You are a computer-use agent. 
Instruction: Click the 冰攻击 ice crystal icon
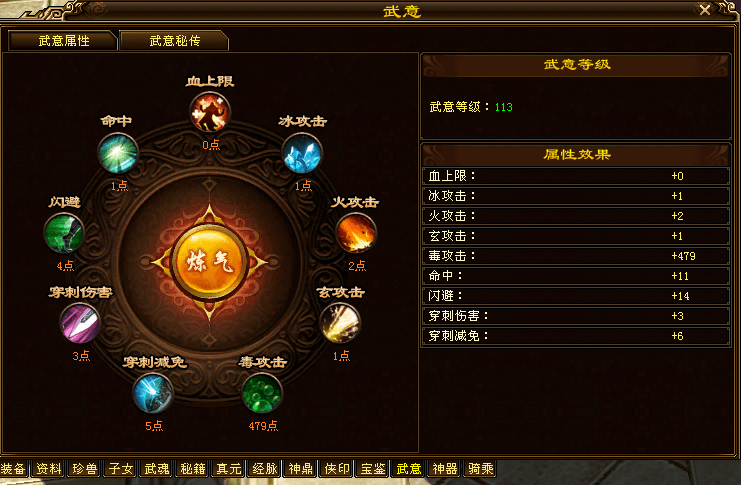pos(302,153)
